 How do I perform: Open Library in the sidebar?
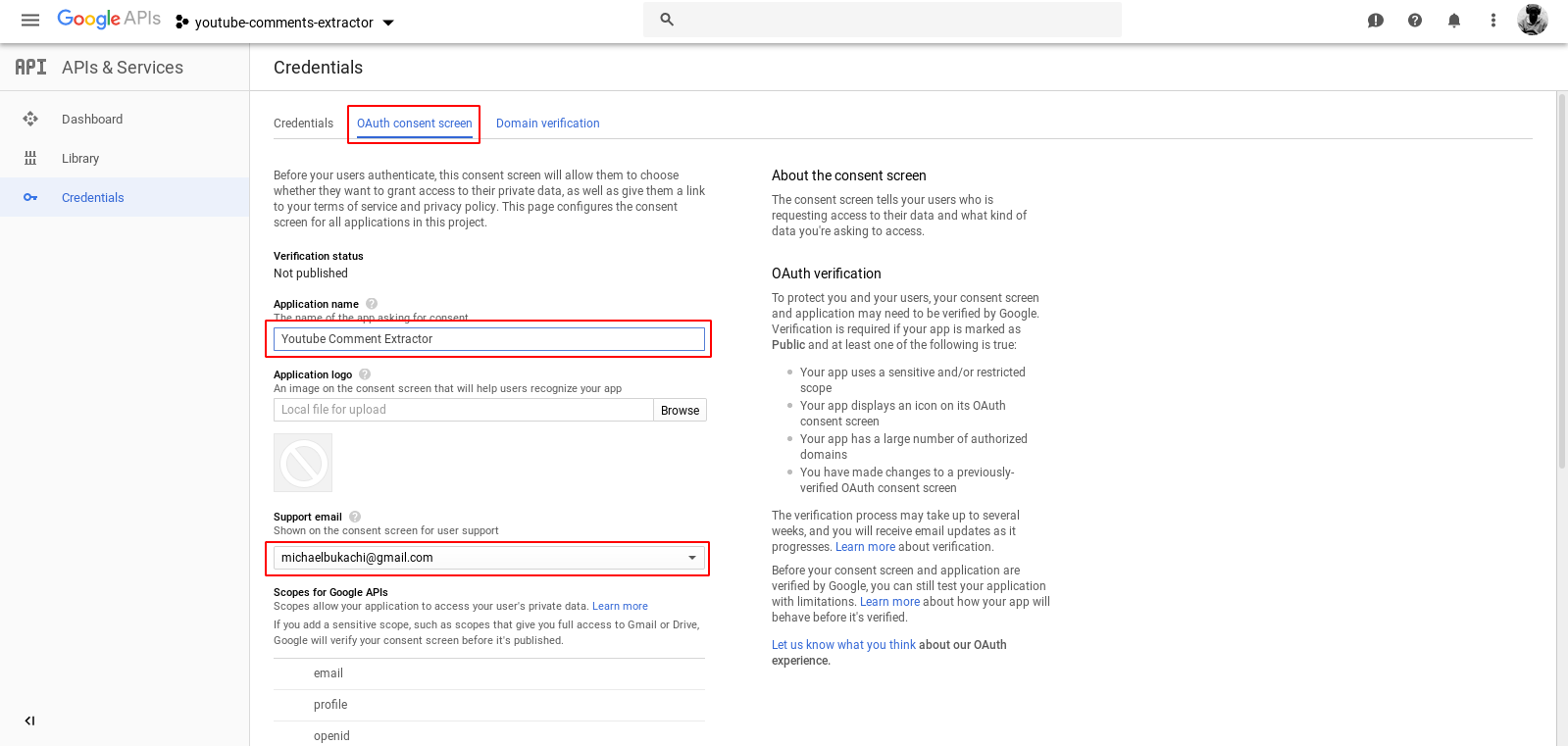coord(80,159)
